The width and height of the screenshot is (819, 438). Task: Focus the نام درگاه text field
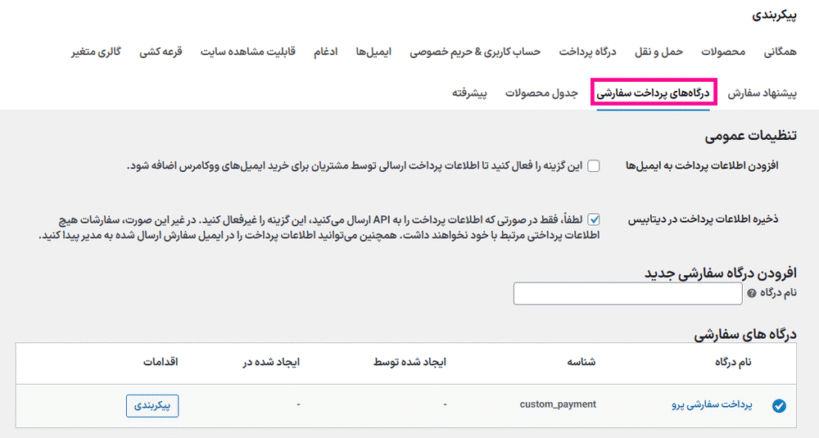627,293
